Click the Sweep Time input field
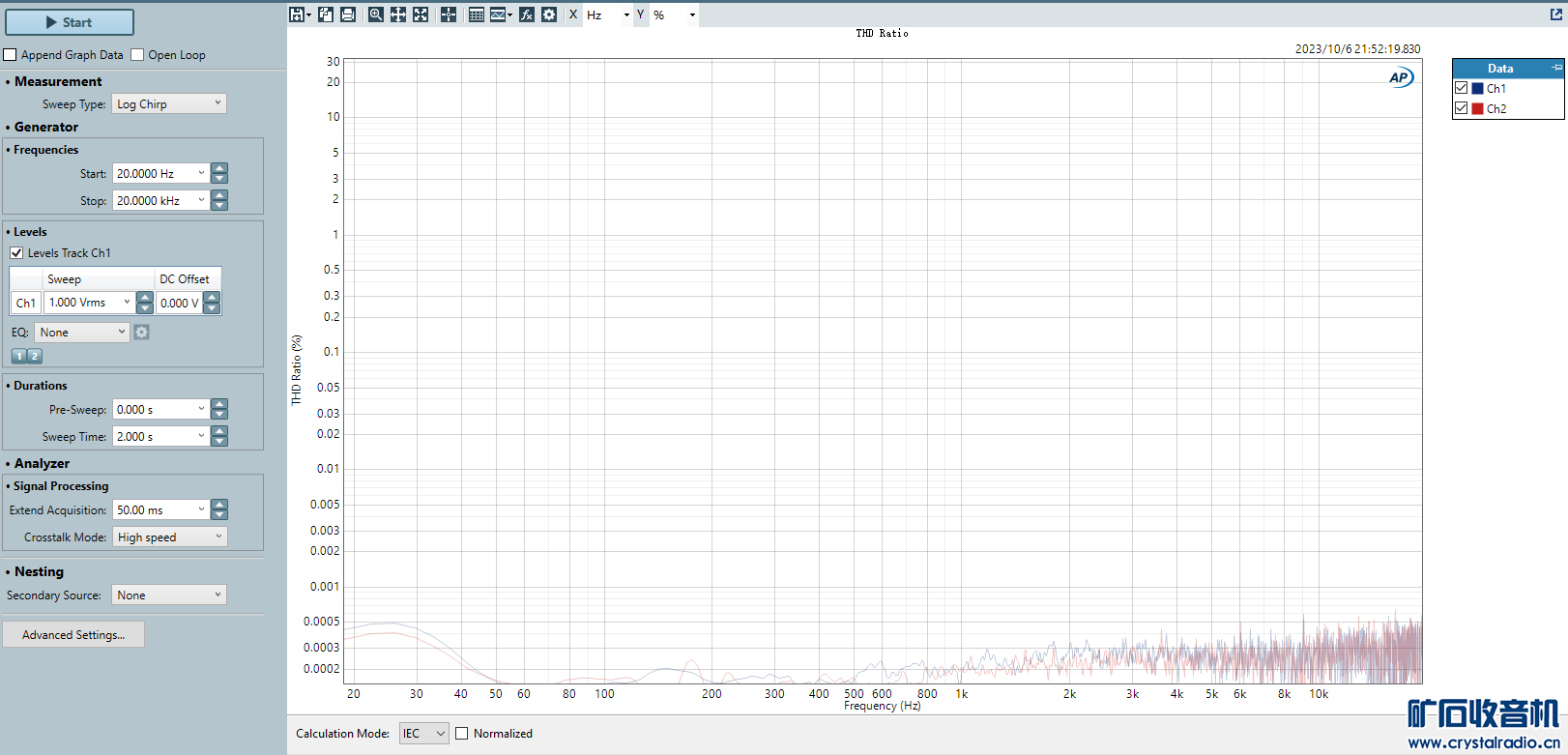 pos(155,437)
